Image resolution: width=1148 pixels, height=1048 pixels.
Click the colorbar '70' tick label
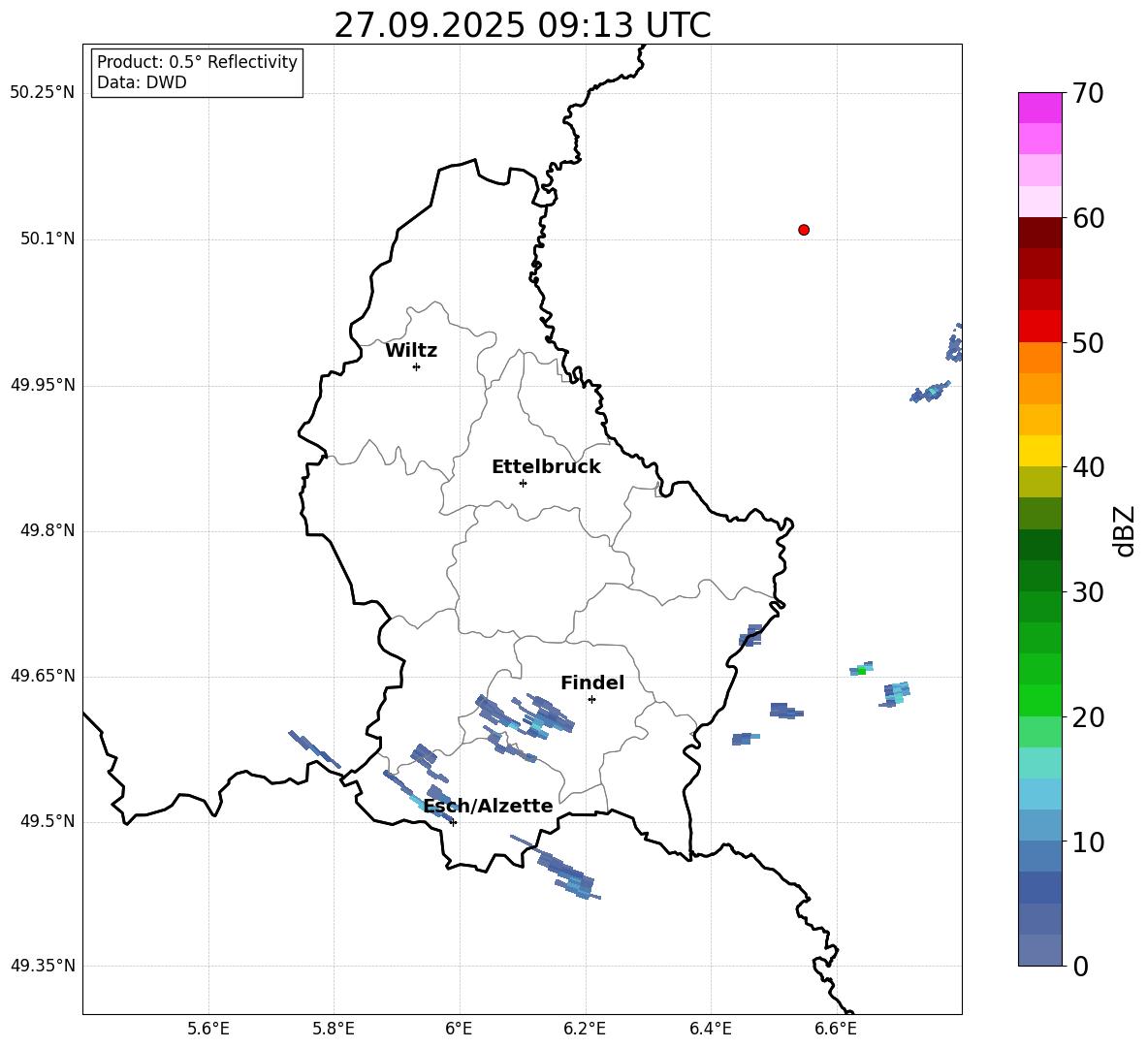pyautogui.click(x=1089, y=94)
